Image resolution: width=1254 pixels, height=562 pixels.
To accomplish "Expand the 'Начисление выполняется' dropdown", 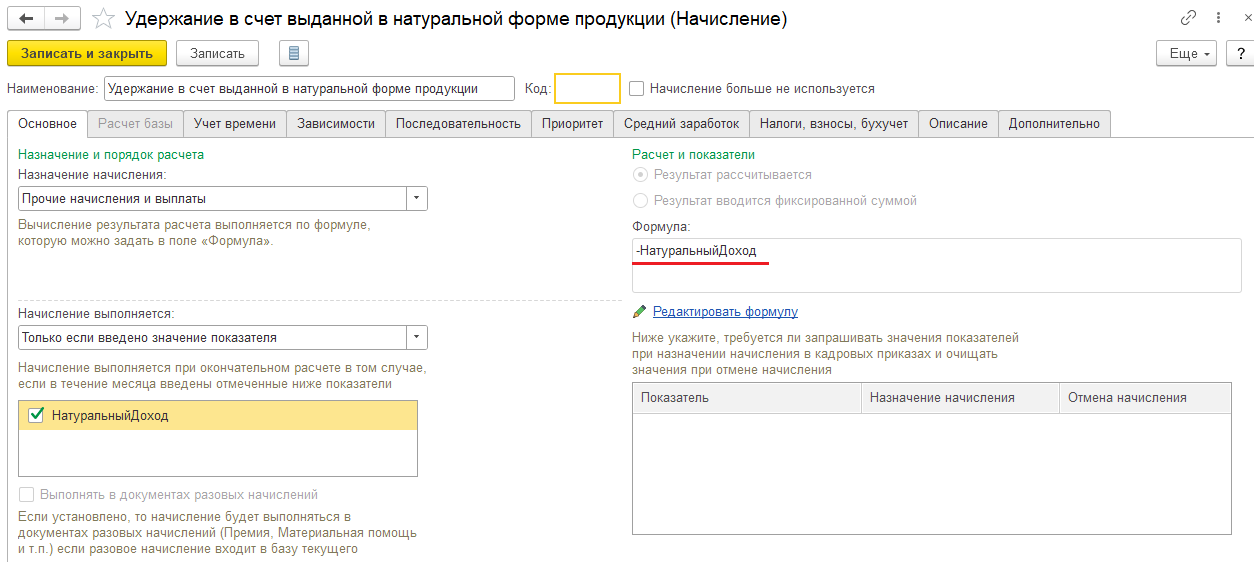I will click(417, 337).
